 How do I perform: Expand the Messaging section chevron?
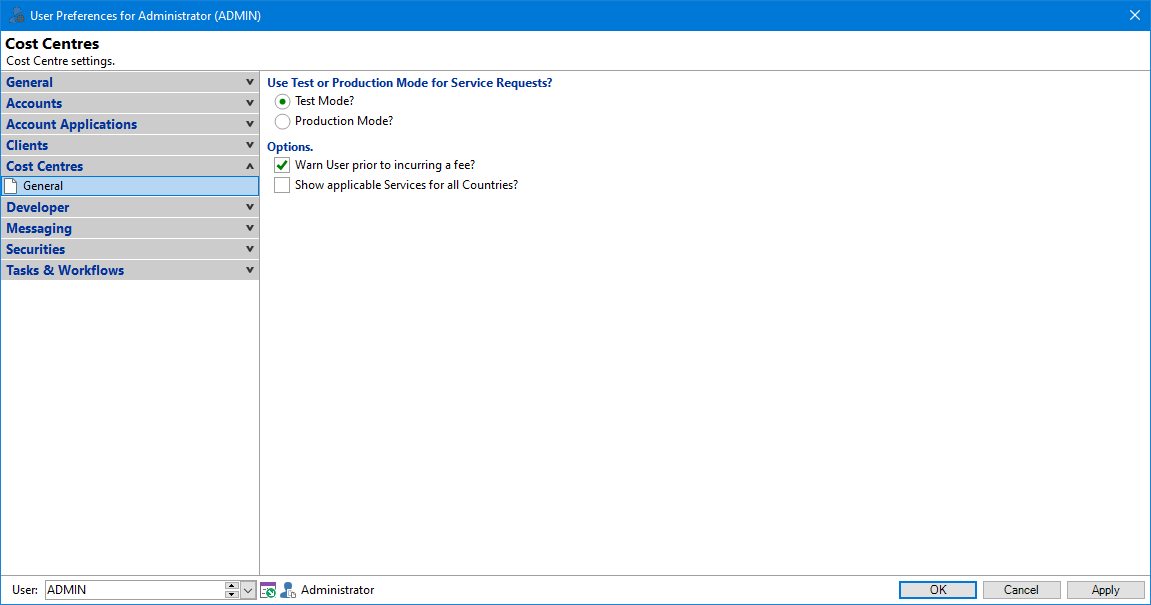click(250, 228)
